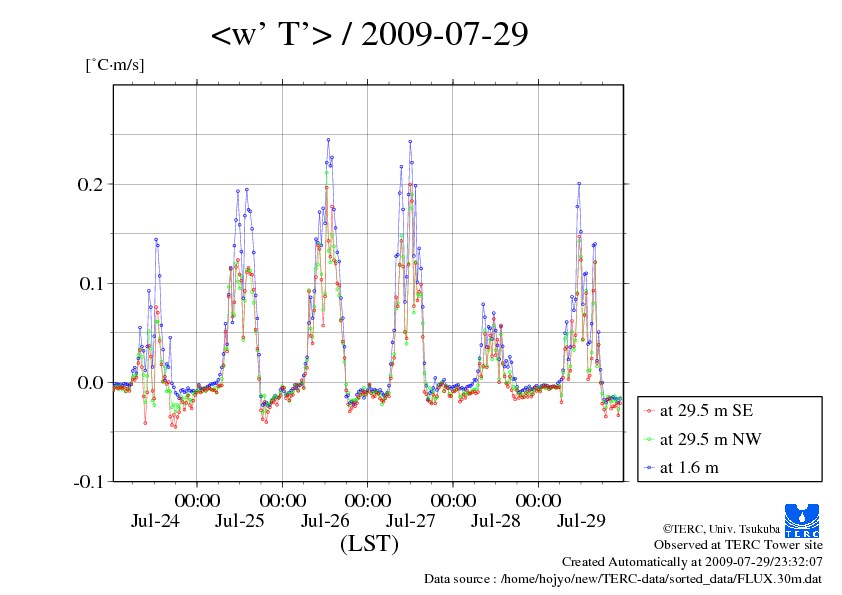This screenshot has height=595, width=842.
Task: Click x-axis date label 'Jul-28'
Action: click(x=496, y=520)
